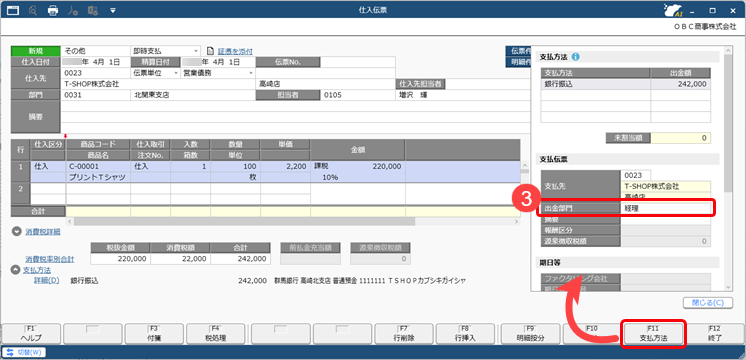Open the 消費税詳細 link
746x360 pixels.
click(x=43, y=232)
